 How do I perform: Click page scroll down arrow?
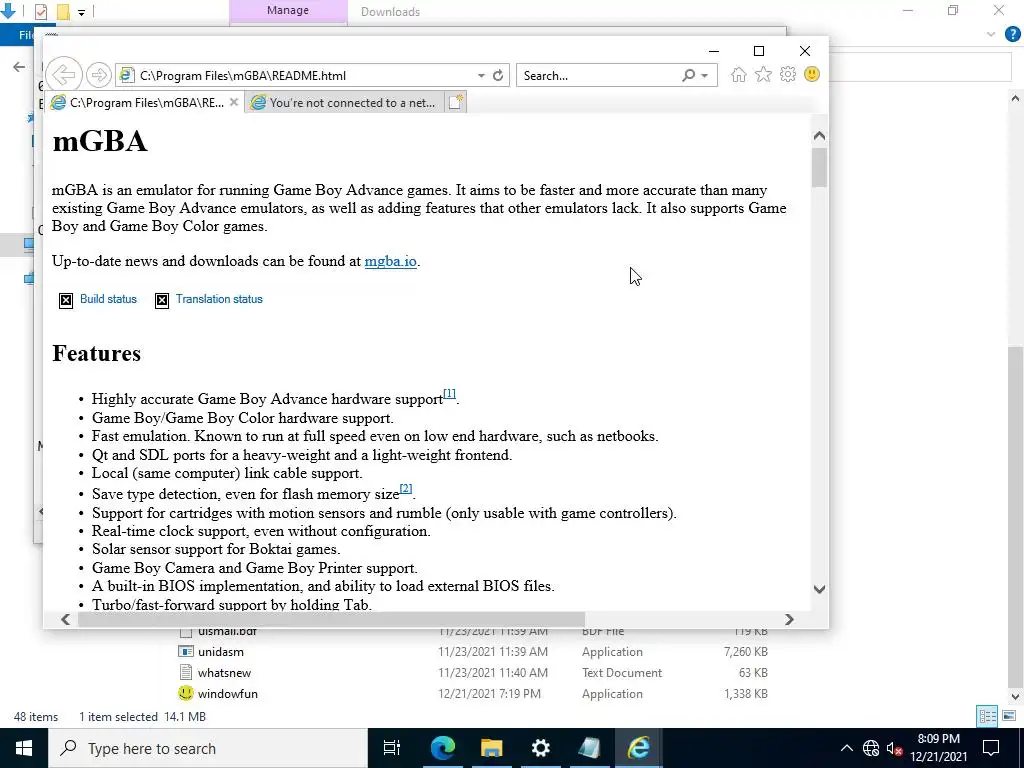820,589
